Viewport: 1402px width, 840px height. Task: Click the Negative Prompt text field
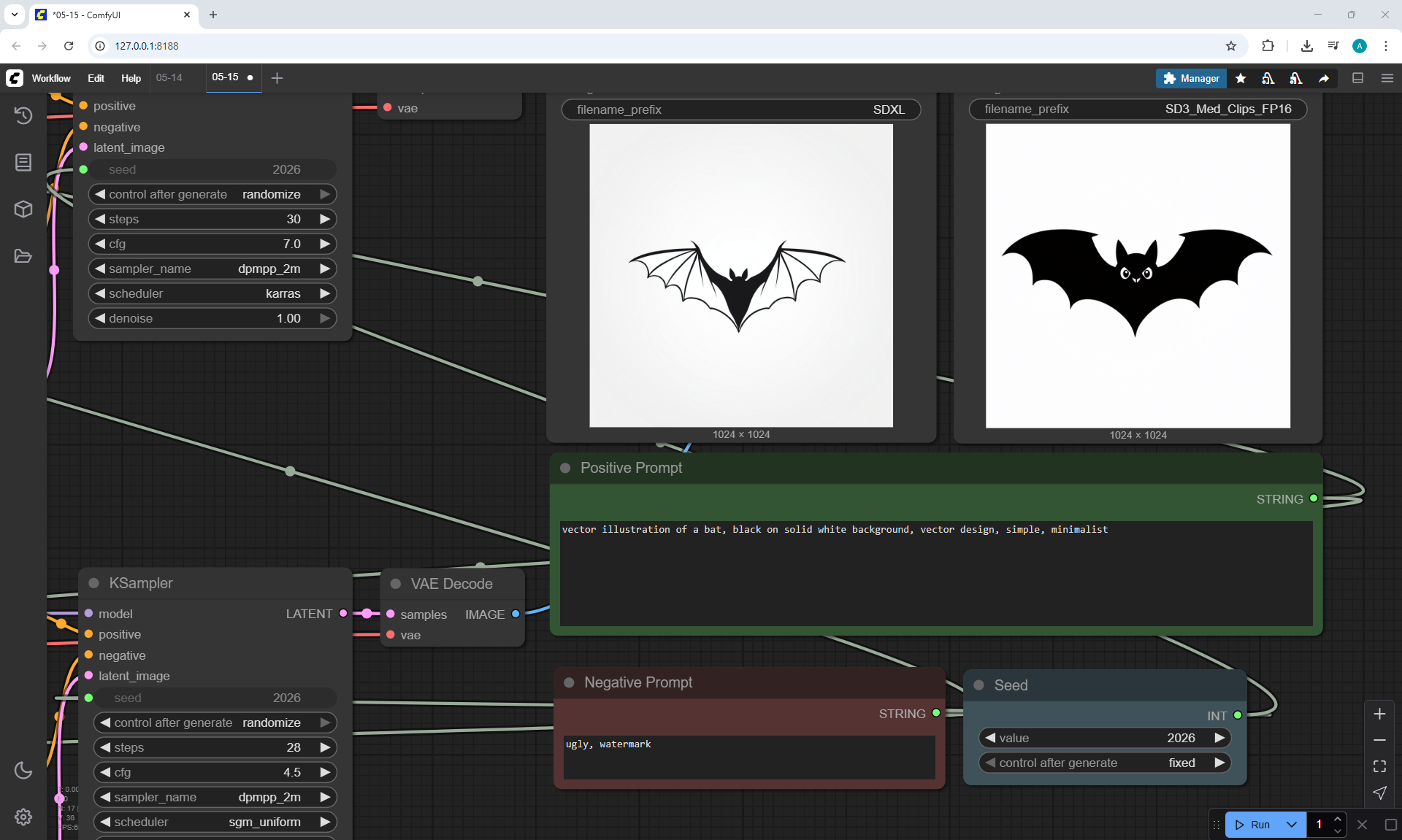click(x=748, y=757)
